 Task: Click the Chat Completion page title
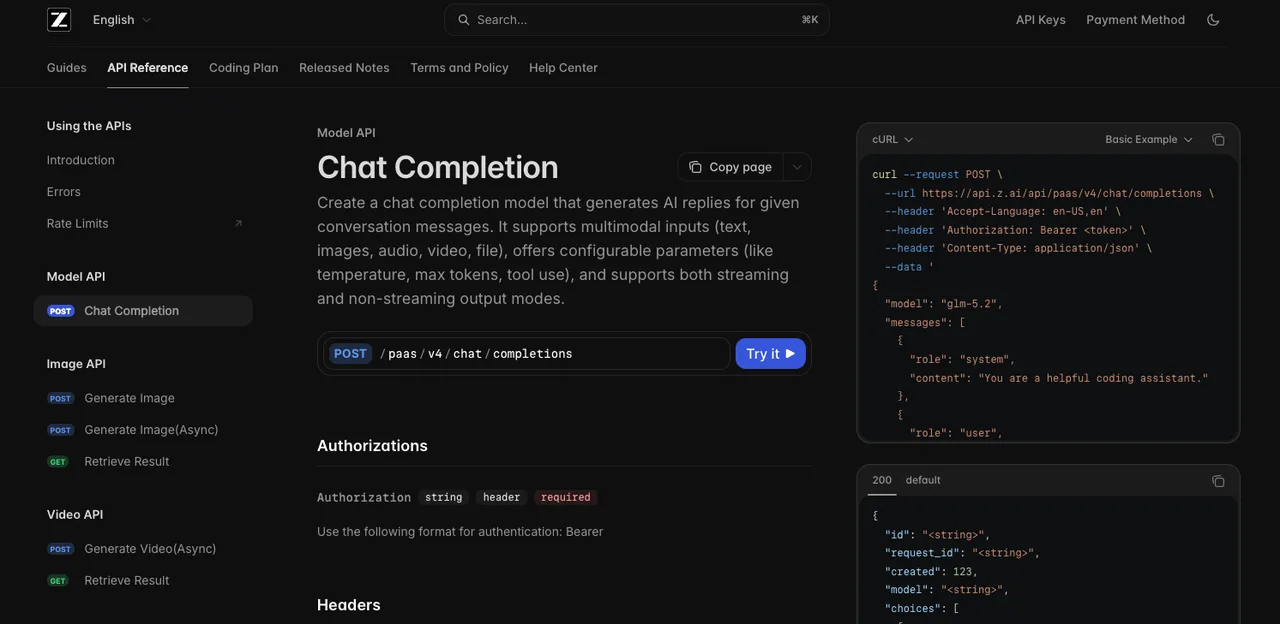click(438, 167)
